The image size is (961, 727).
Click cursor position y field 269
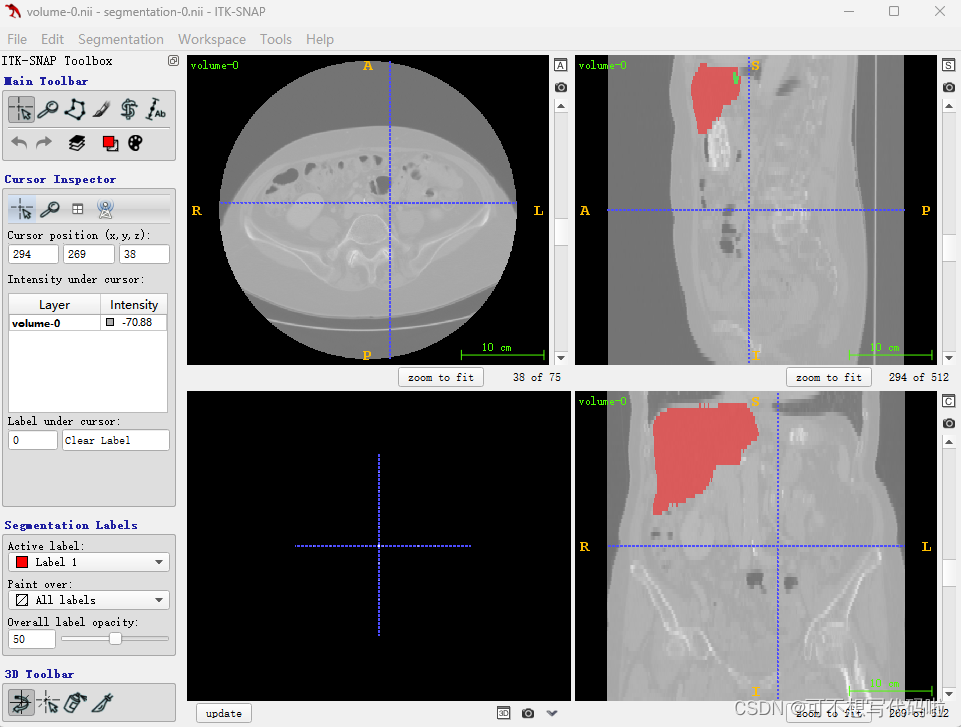89,254
